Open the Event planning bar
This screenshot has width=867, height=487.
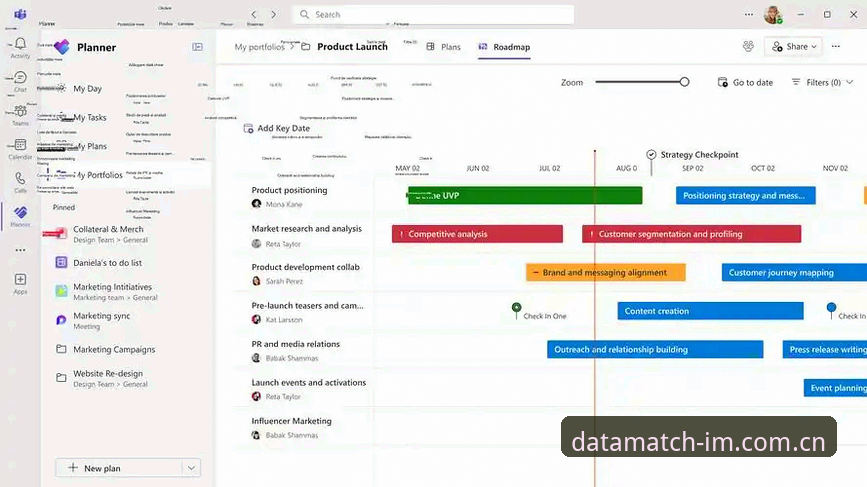click(835, 388)
